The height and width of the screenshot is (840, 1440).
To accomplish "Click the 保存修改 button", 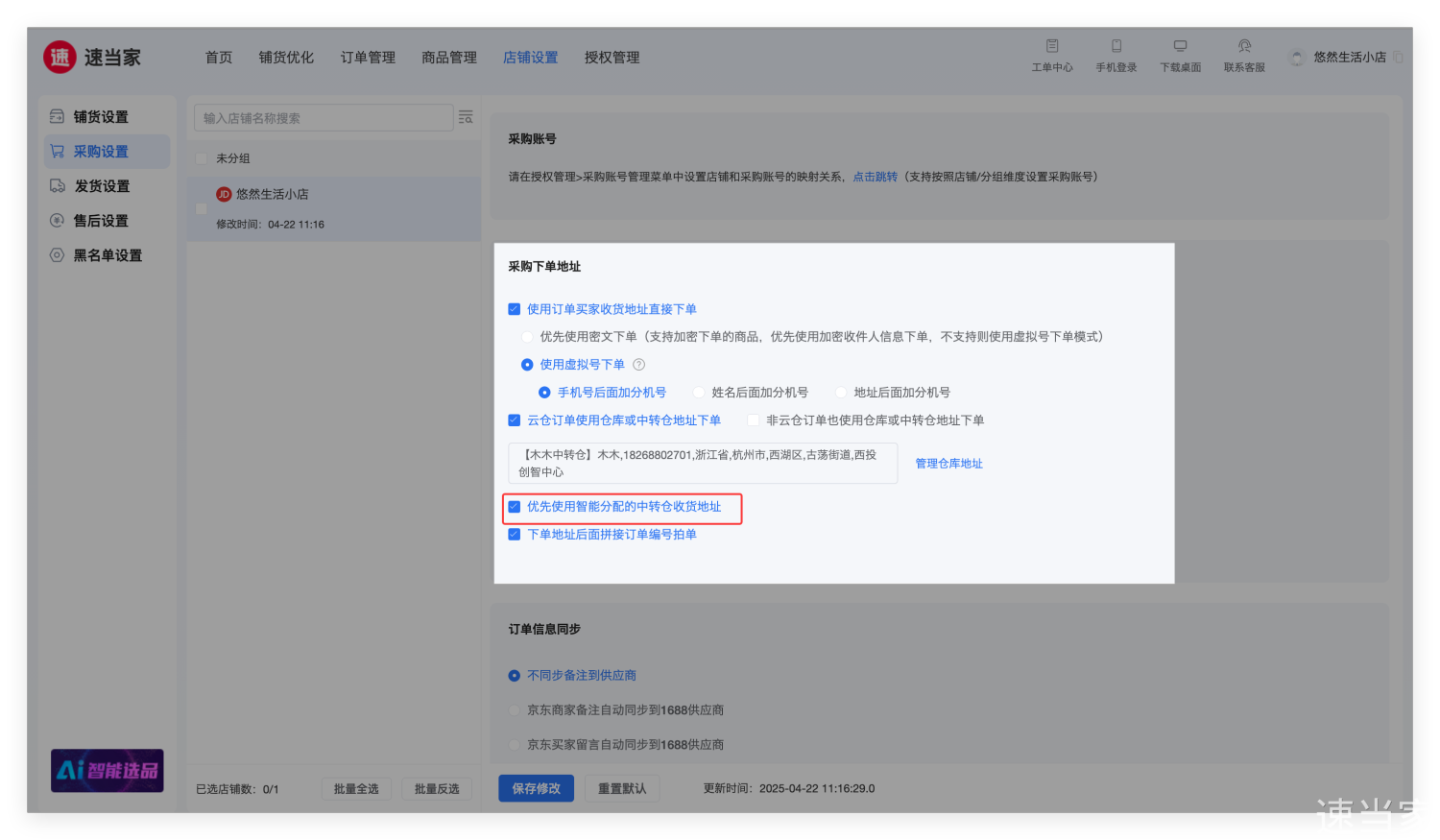I will [x=536, y=788].
